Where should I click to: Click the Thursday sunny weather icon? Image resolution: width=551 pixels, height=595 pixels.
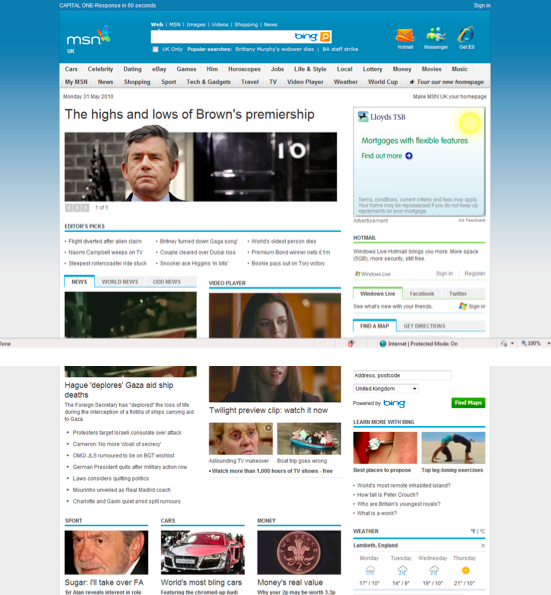(466, 570)
